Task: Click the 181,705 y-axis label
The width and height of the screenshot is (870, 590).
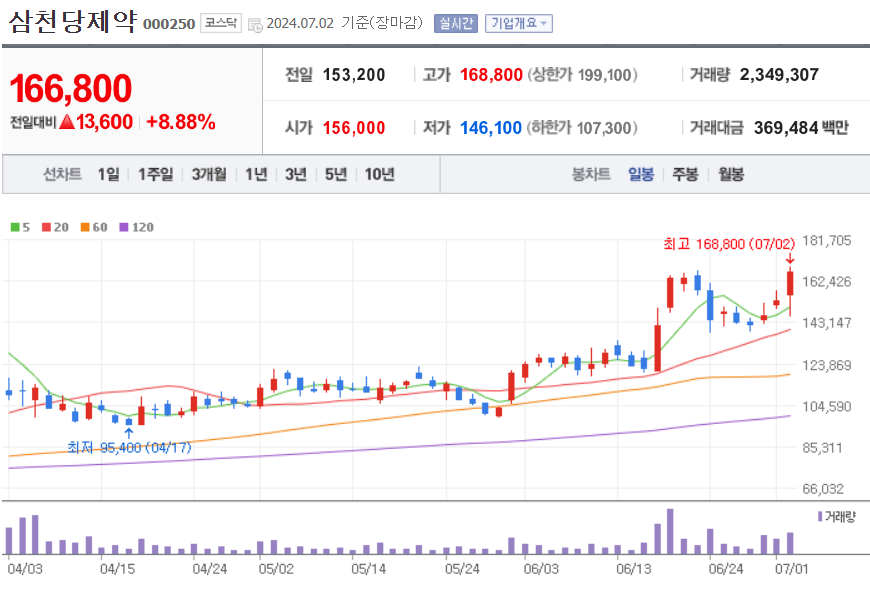Action: point(827,240)
